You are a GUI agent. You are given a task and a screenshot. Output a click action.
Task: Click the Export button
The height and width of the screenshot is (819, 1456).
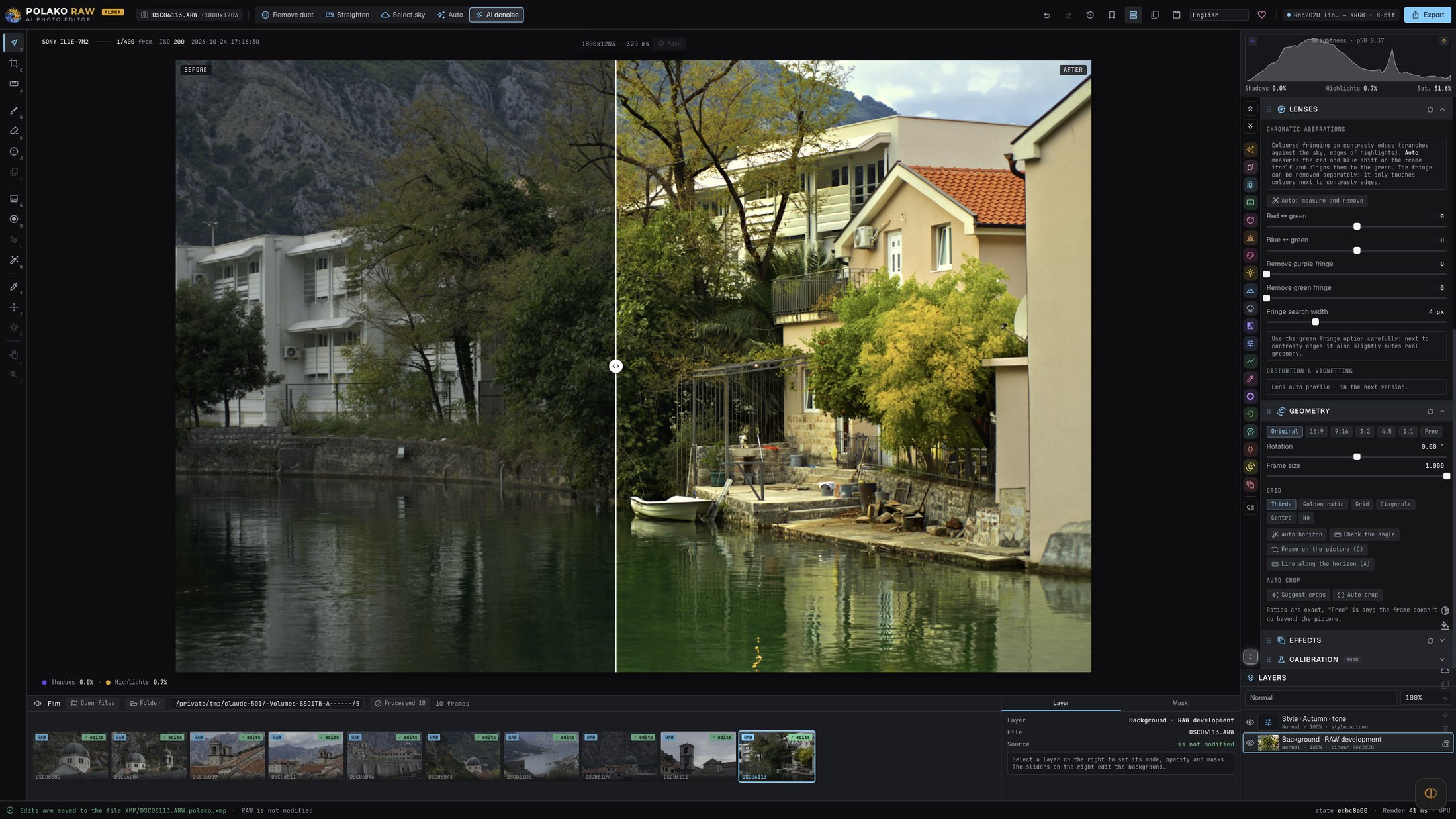[1428, 15]
